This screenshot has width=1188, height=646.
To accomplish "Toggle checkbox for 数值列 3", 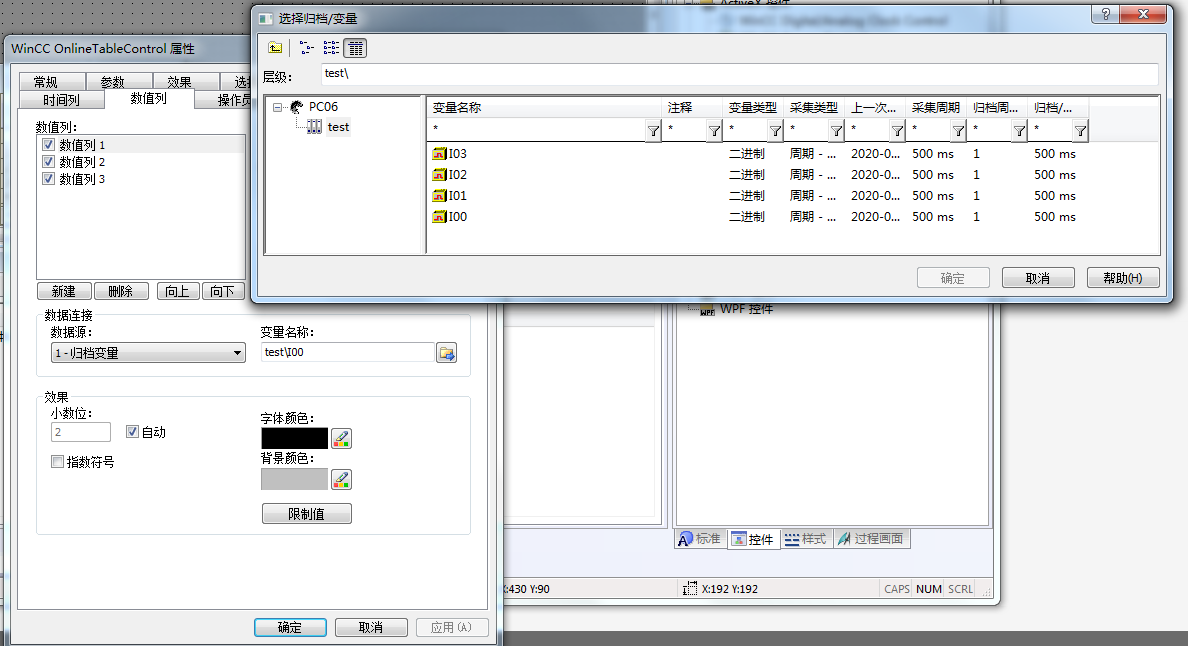I will (48, 179).
